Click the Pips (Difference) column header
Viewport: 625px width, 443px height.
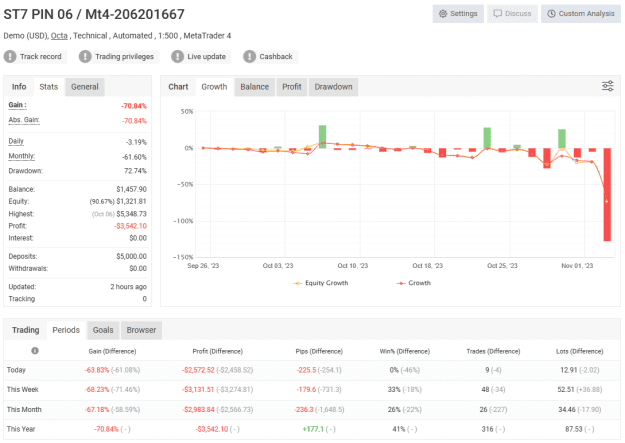tap(319, 351)
